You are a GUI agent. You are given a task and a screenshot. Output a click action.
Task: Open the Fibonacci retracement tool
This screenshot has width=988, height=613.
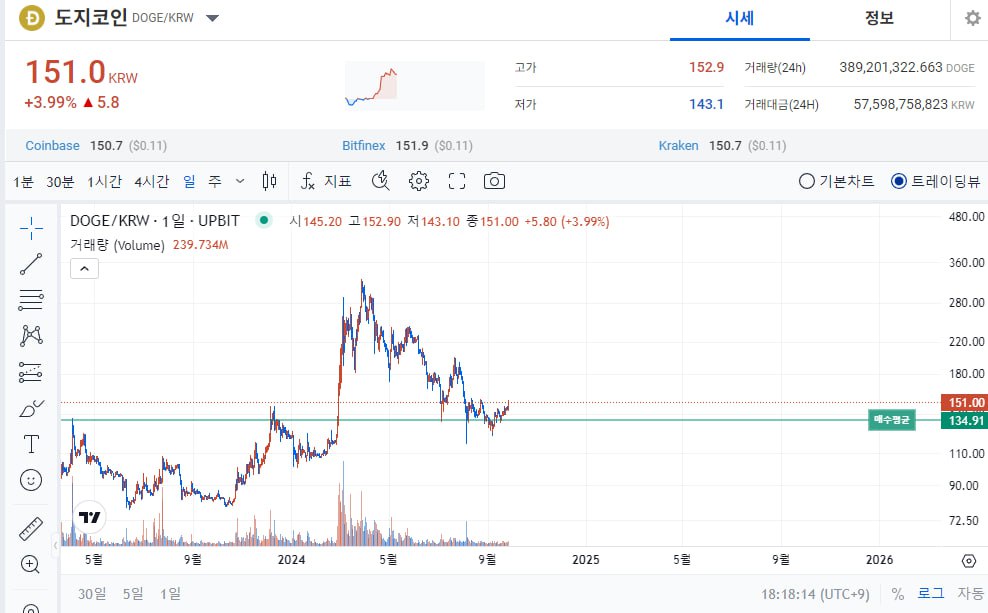point(31,300)
